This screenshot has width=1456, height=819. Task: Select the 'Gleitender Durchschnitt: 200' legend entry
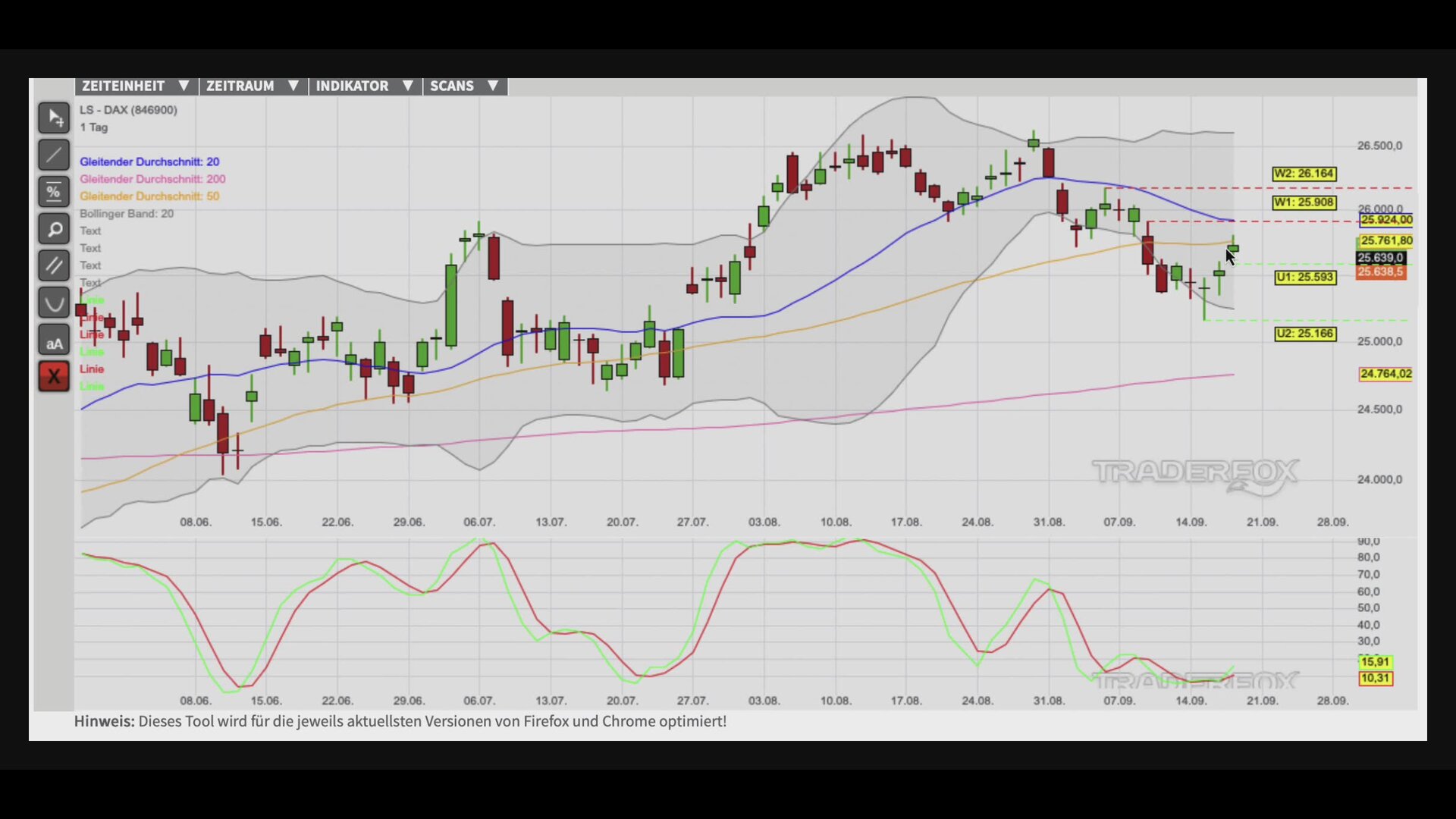click(152, 179)
